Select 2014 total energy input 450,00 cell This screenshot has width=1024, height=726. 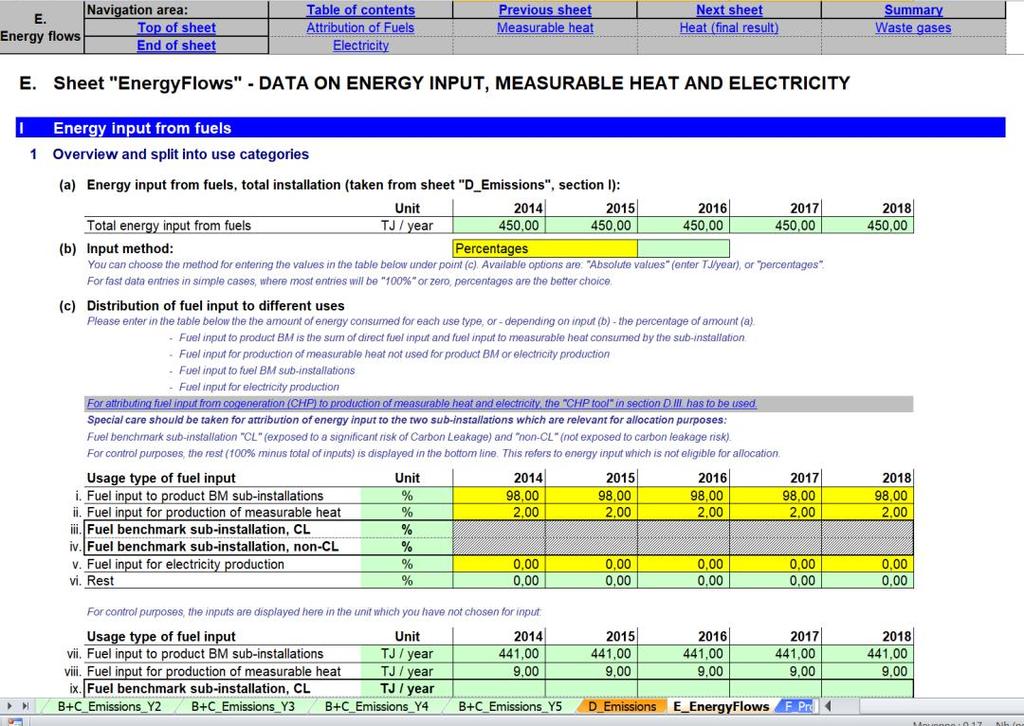[x=499, y=225]
